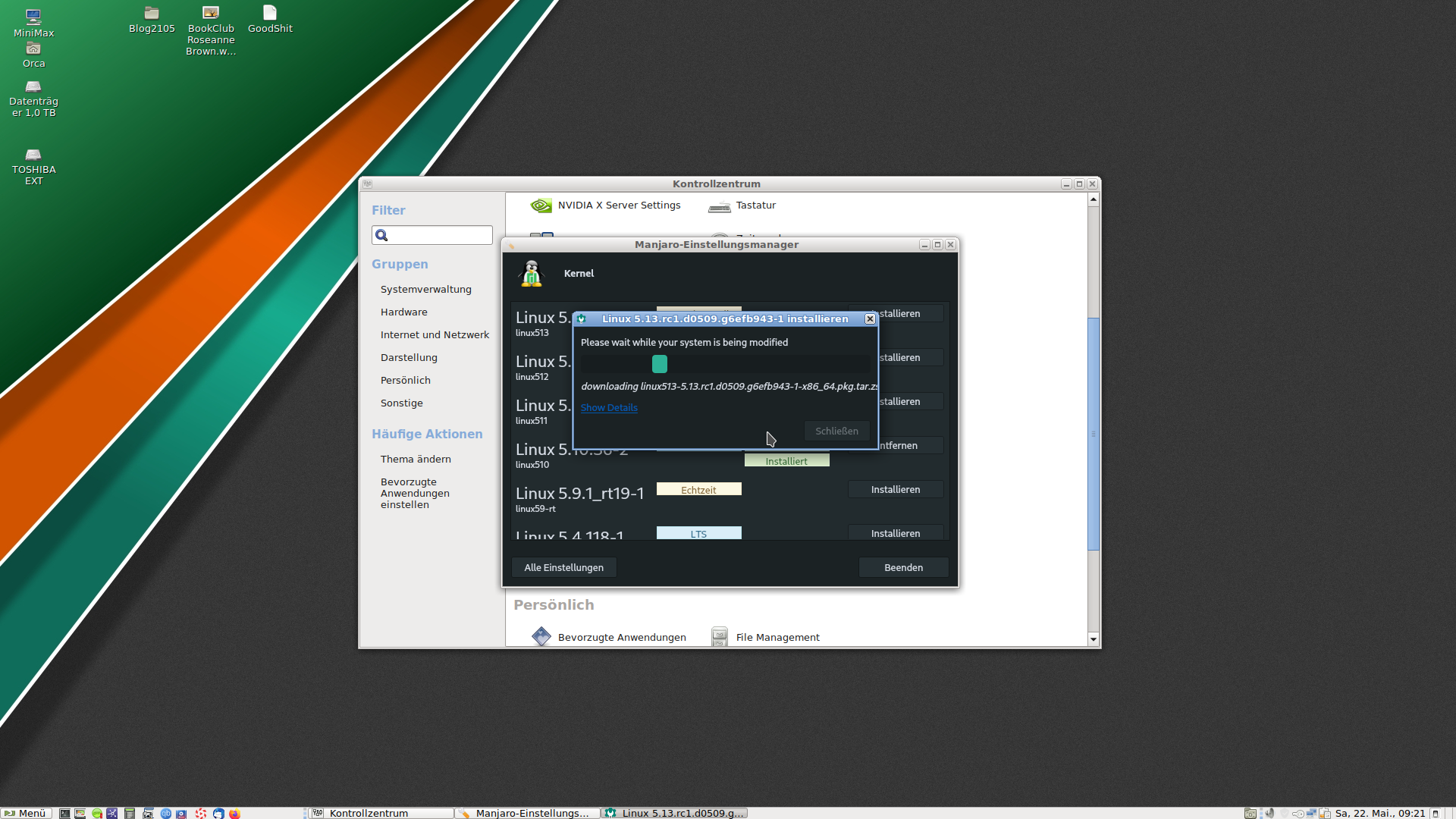Click Show Details link in installer
The image size is (1456, 819).
click(609, 407)
